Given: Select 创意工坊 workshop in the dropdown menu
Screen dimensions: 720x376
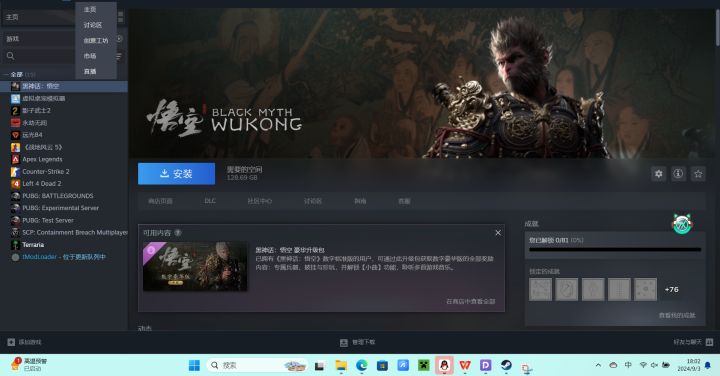Looking at the screenshot, I should 96,40.
